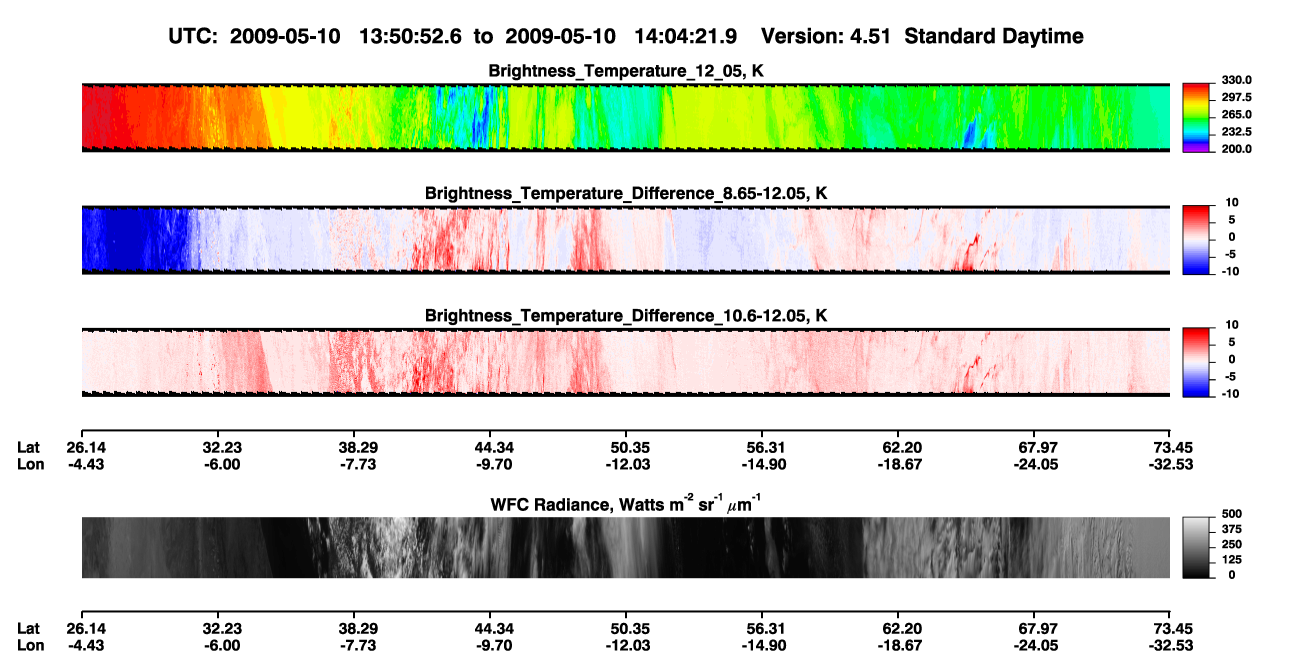Select the title "Brightness_Temperature_12_05, K"
1300x667 pixels.
click(626, 71)
